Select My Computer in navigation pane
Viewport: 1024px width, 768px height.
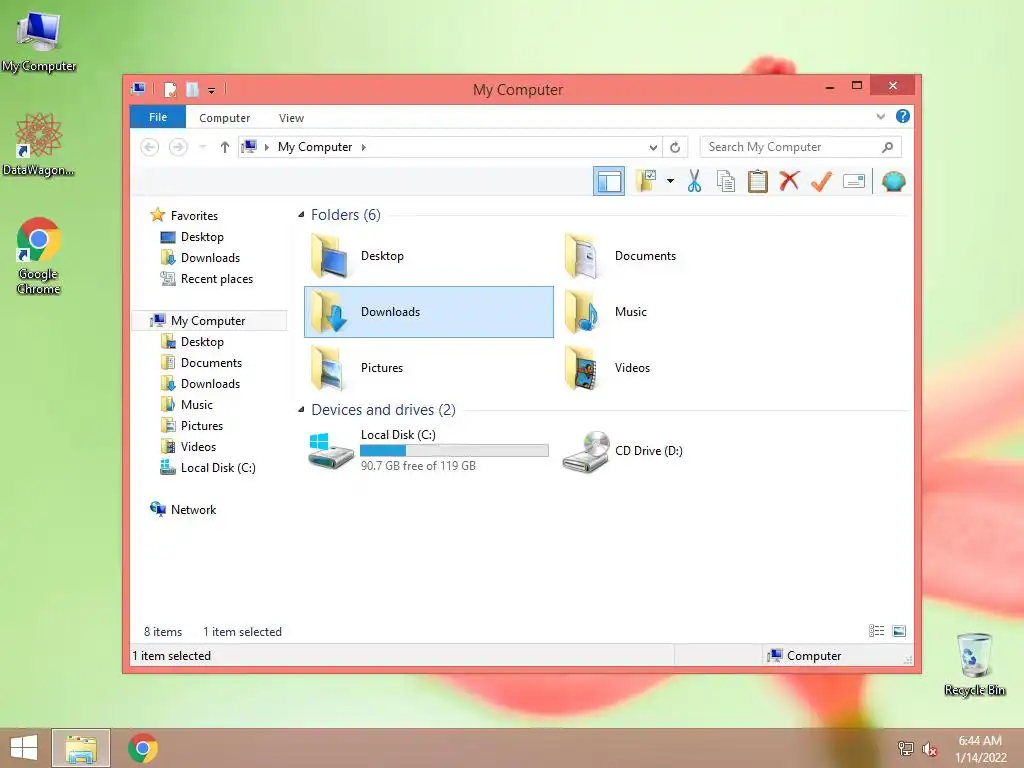point(208,321)
